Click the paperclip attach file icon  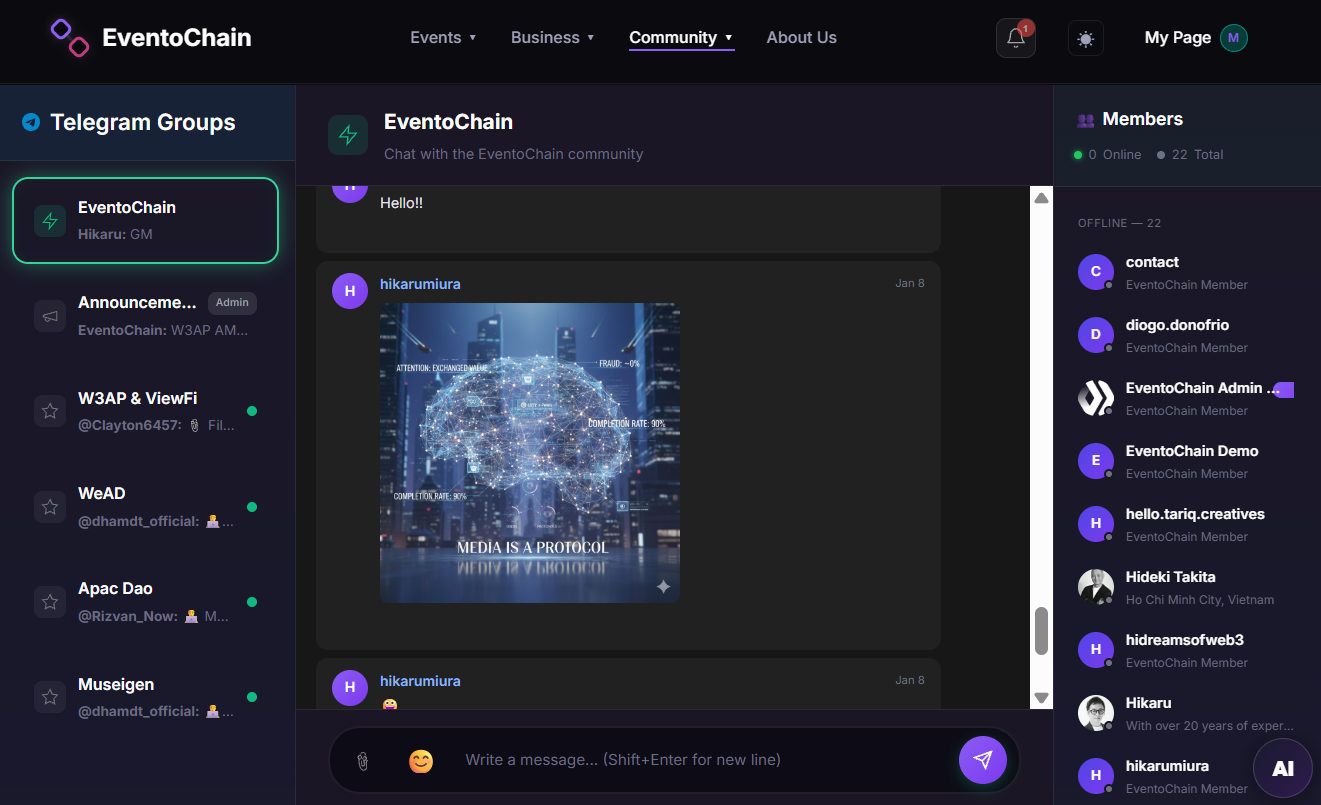click(x=362, y=761)
